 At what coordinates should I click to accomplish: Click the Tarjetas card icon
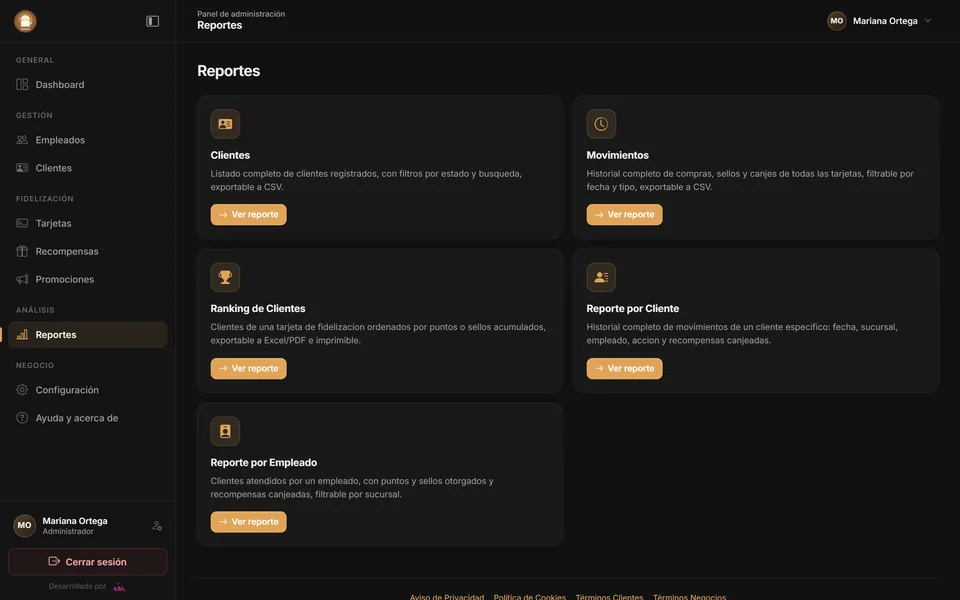(22, 223)
